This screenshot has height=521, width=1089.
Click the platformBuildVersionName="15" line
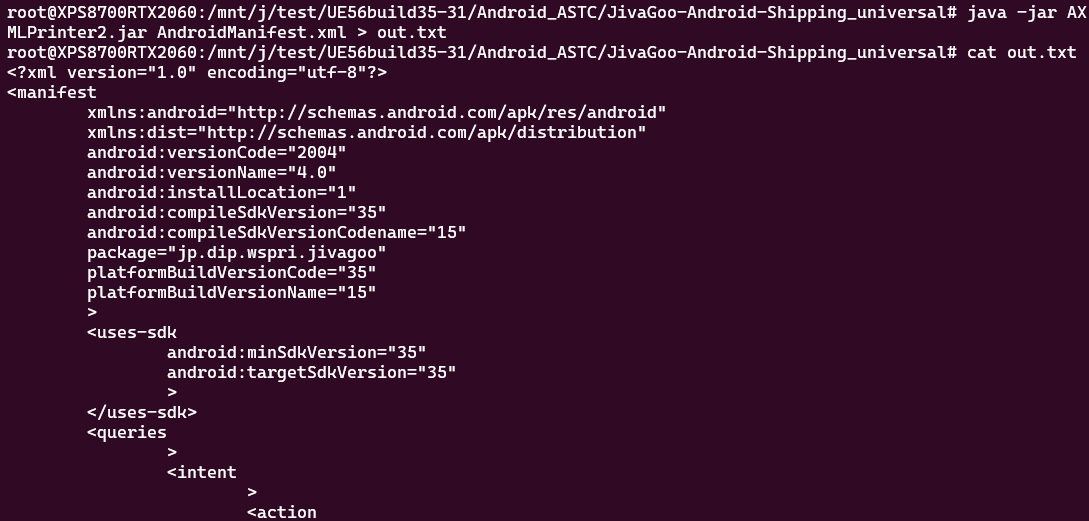[231, 292]
